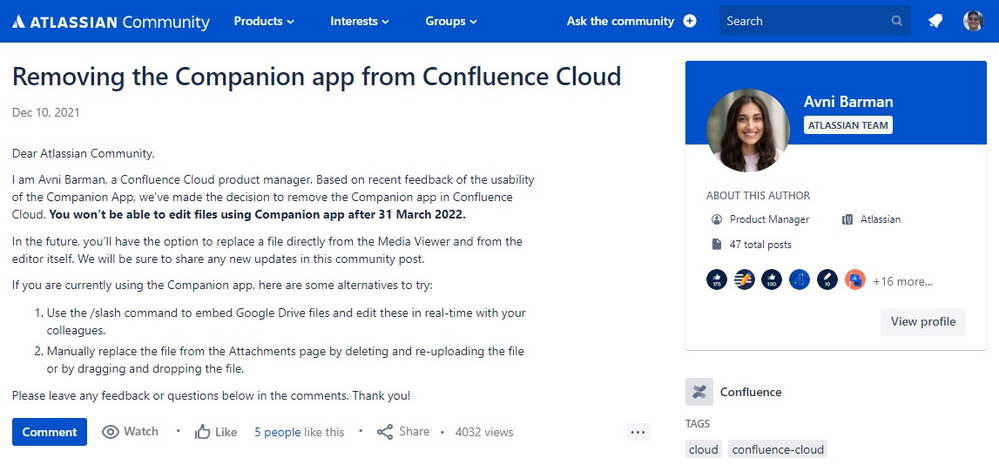Click the View profile button
Screen dimensions: 999x464
923,322
